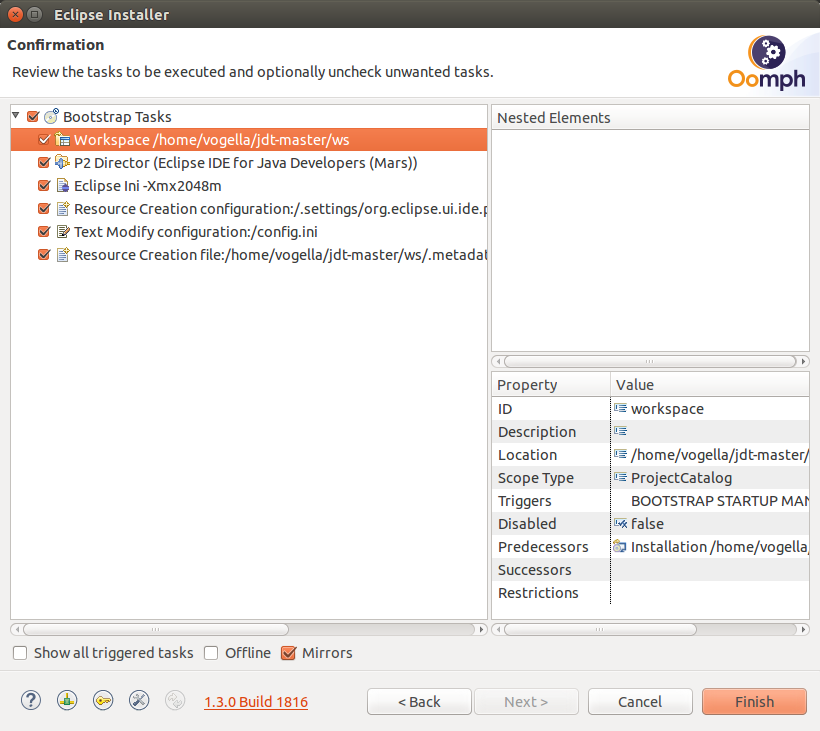This screenshot has width=820, height=731.
Task: Click the task tree horizontal scrollbar thumb
Action: [156, 629]
